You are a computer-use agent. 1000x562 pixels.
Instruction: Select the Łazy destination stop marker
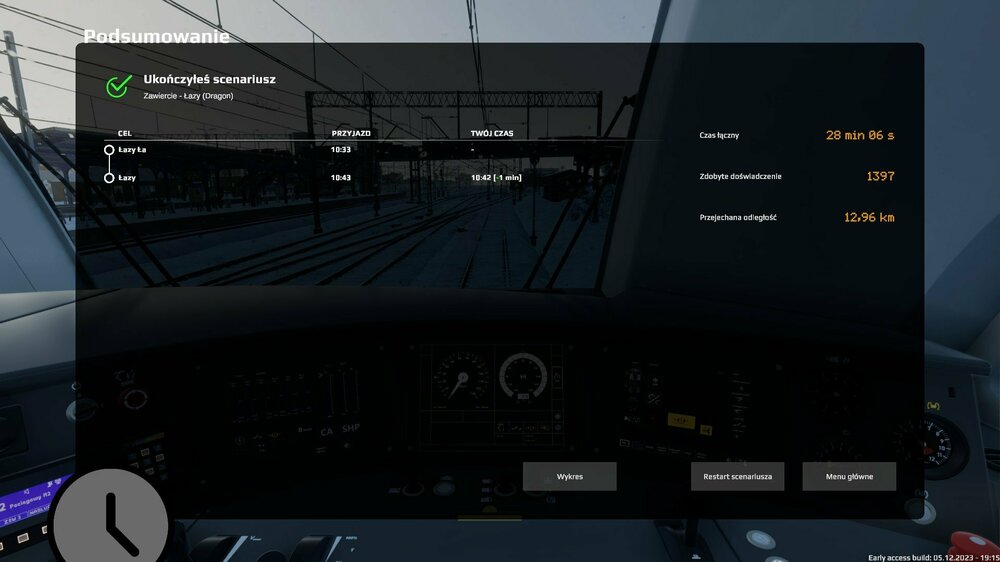click(109, 178)
